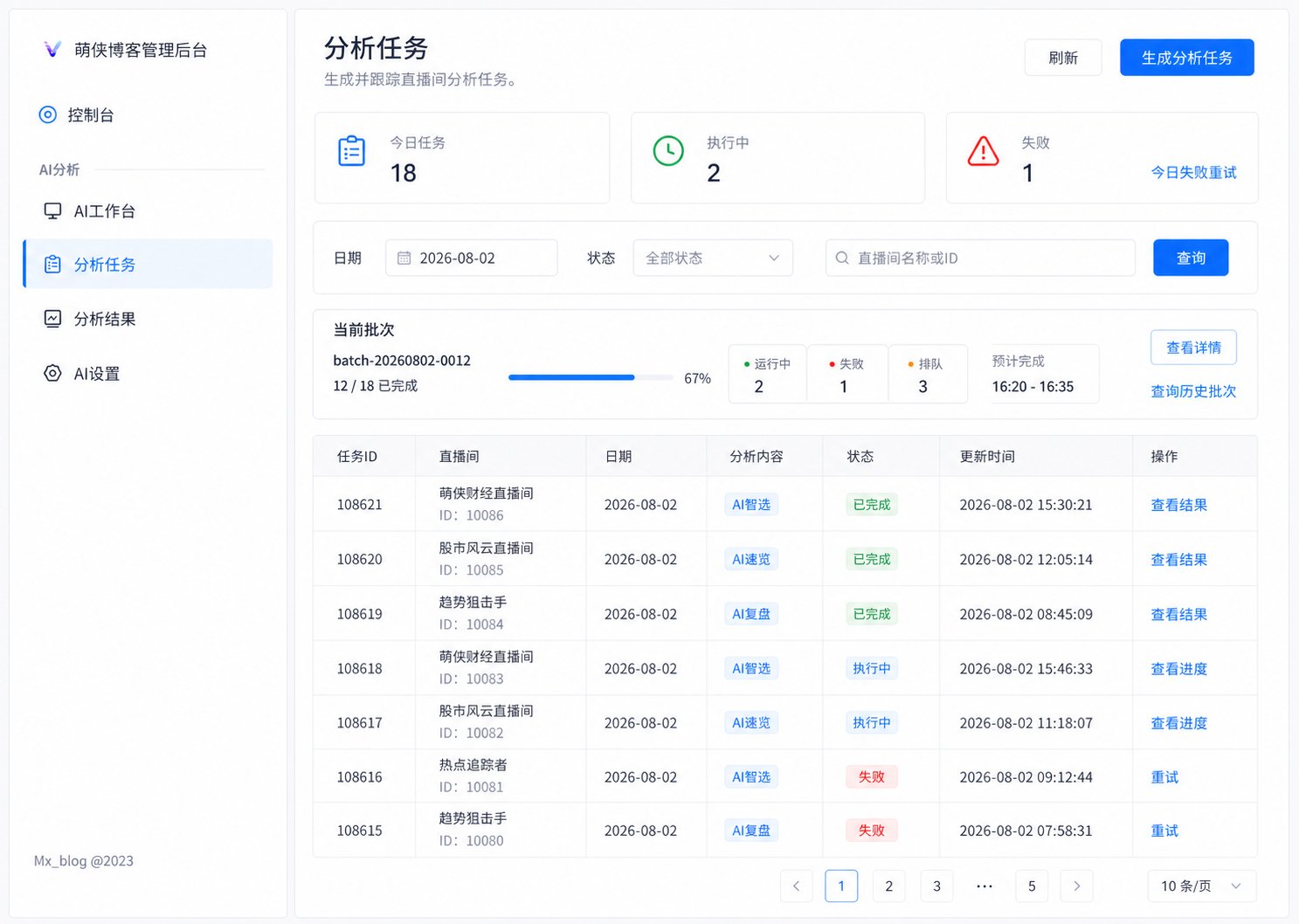Click 重试 for task 108615
Viewport: 1299px width, 924px height.
coord(1164,831)
